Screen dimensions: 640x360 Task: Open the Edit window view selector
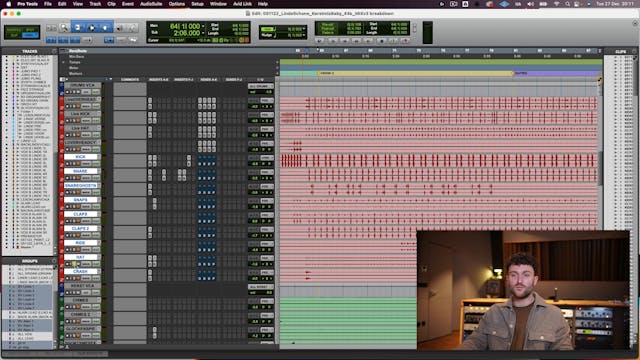[63, 80]
